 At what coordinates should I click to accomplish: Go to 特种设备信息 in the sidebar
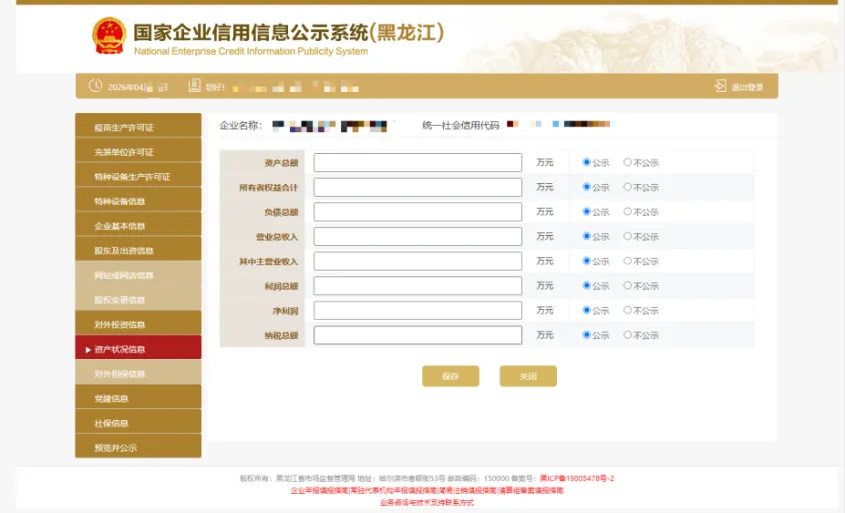click(138, 200)
